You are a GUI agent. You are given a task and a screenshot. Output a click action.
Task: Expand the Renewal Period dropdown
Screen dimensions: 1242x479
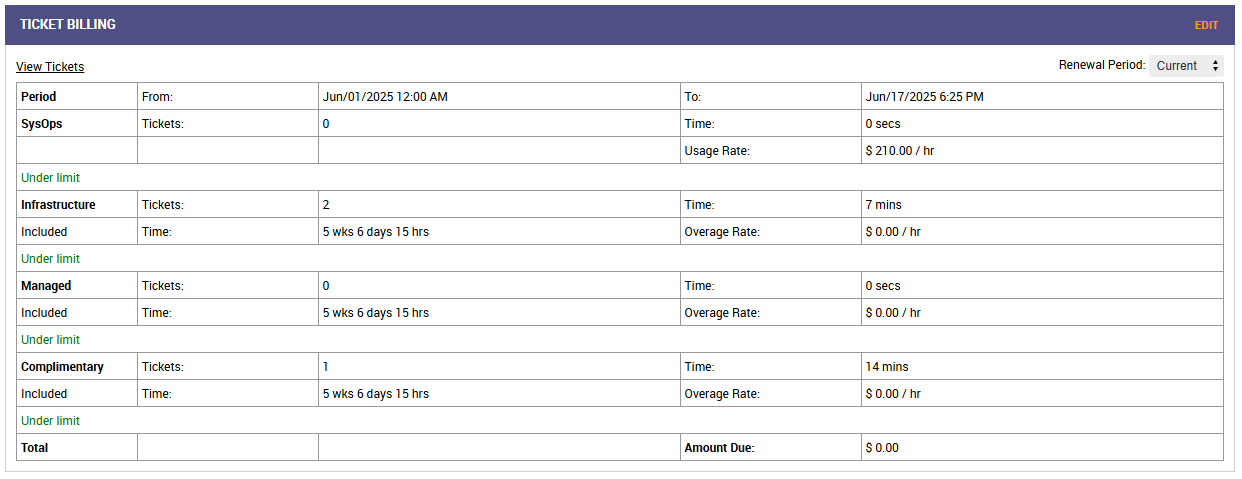tap(1186, 66)
